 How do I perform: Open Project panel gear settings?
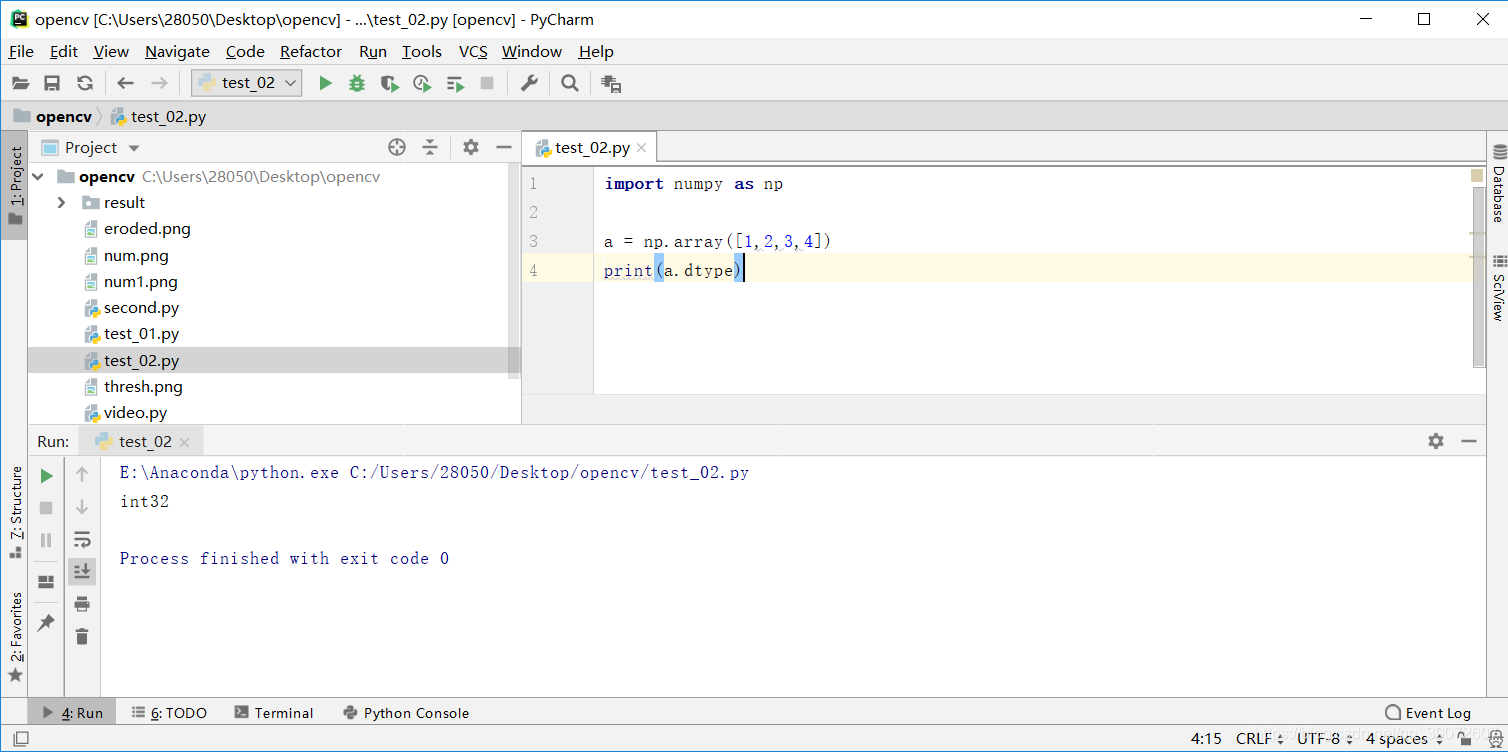471,147
